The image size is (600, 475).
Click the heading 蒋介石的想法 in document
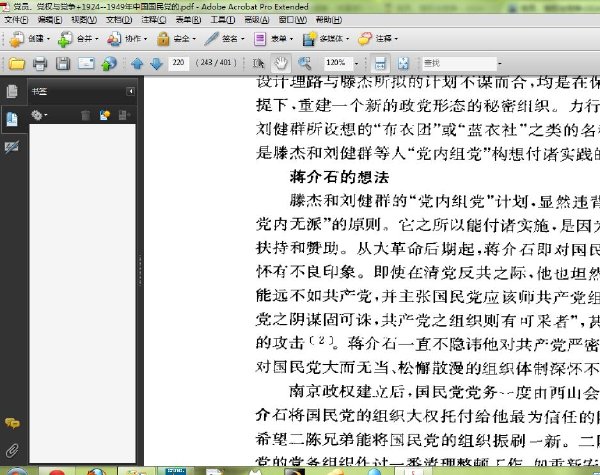coord(339,177)
